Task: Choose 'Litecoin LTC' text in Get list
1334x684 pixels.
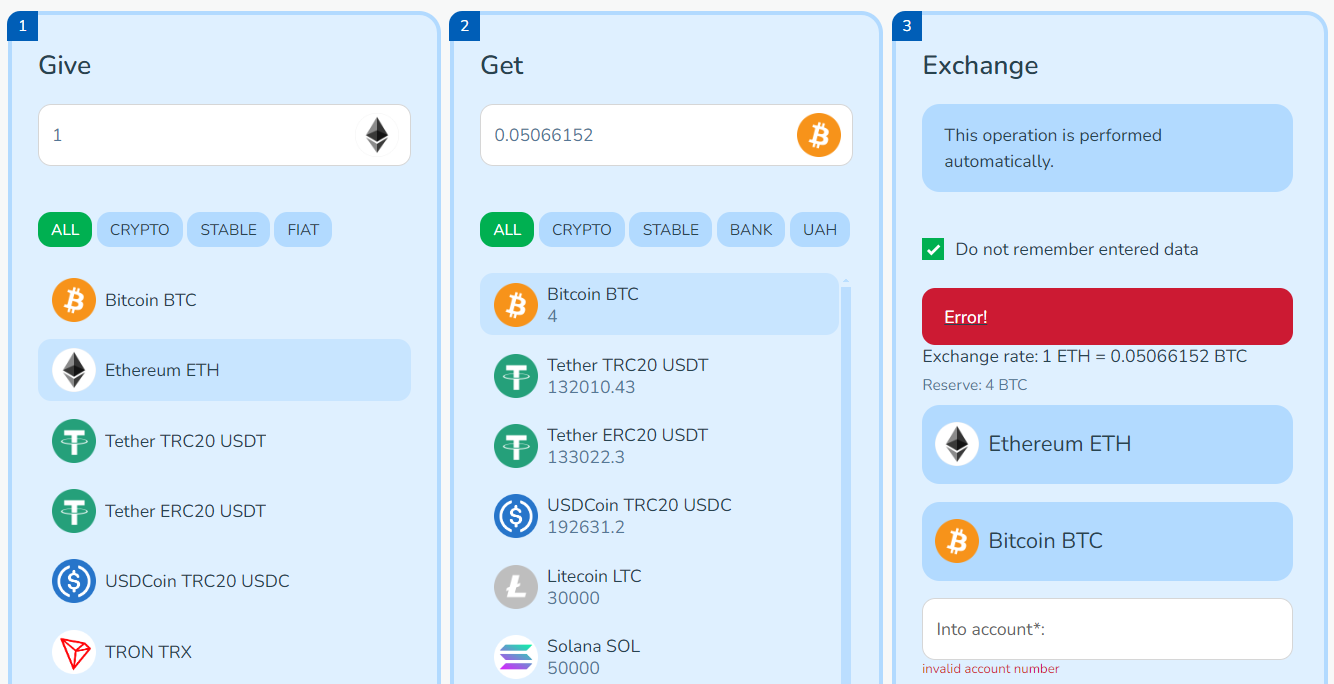Action: (594, 576)
